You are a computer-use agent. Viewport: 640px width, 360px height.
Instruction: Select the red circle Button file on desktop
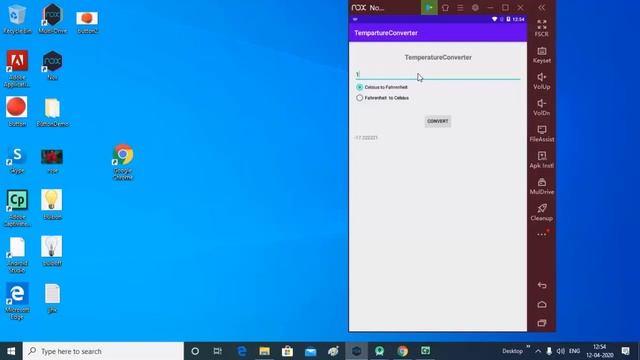[x=17, y=111]
